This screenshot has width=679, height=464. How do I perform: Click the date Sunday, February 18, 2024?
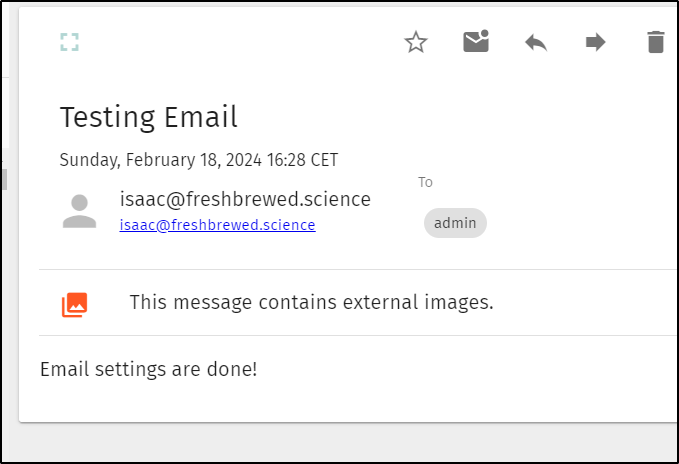(161, 160)
